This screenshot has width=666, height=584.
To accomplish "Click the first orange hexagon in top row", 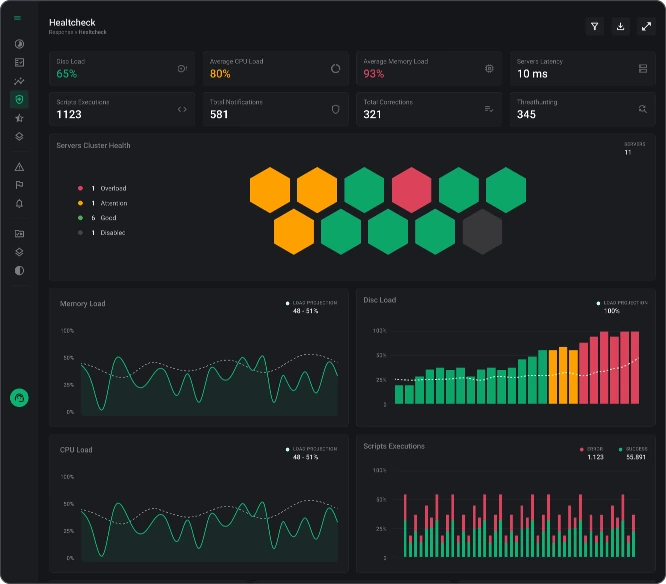I will pyautogui.click(x=270, y=190).
